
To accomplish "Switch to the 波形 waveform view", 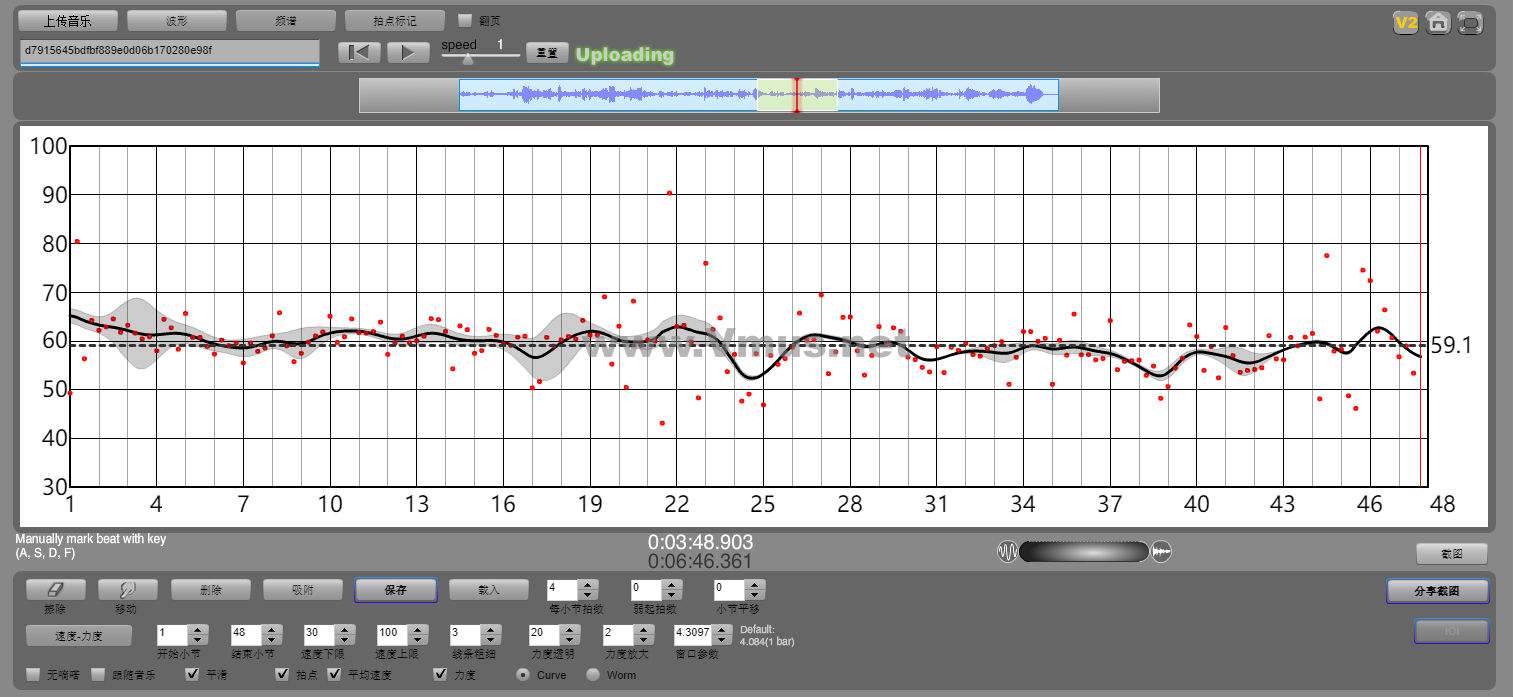I will point(177,21).
